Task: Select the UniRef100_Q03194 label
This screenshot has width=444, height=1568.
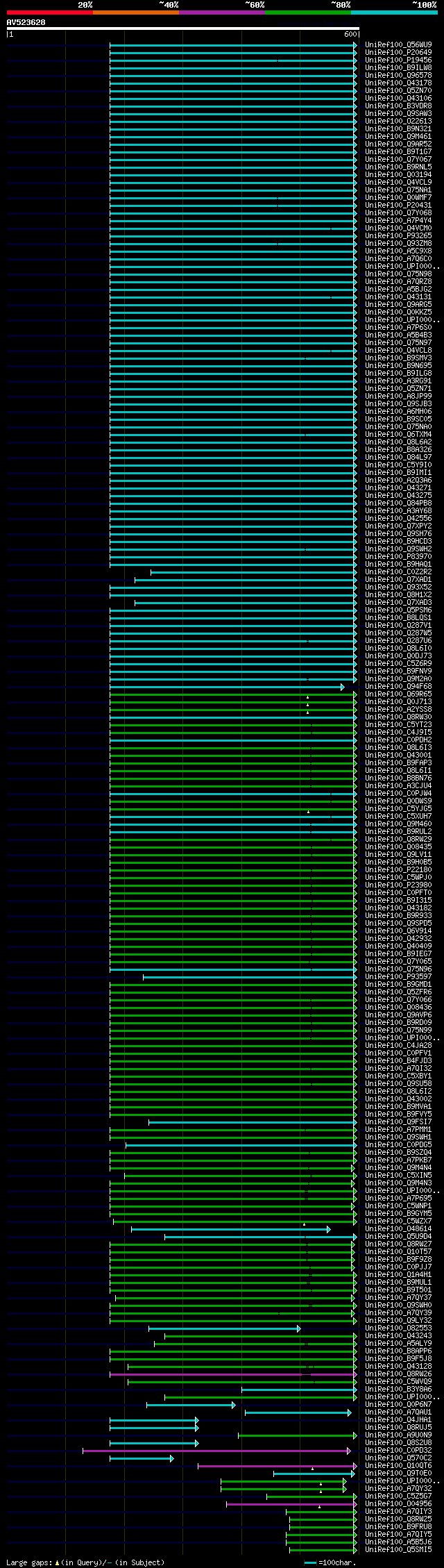Action: pos(398,174)
